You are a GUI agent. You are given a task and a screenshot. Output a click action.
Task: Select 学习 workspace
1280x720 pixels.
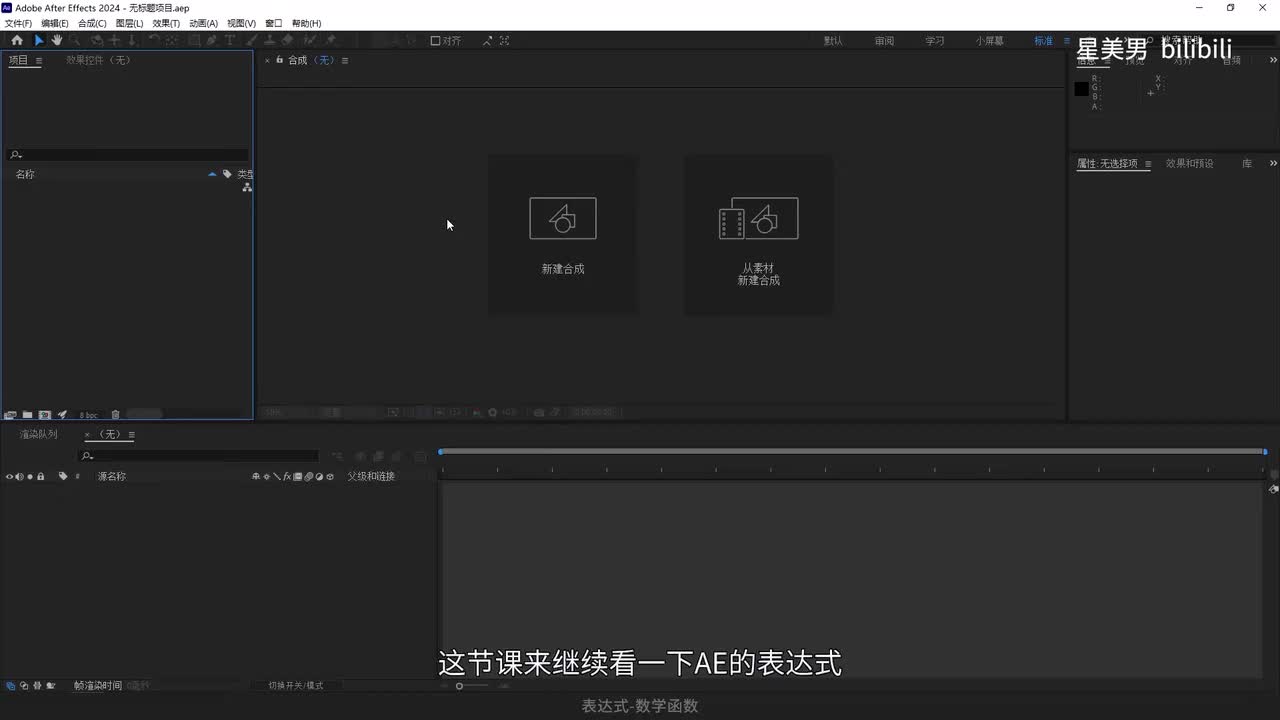point(935,41)
